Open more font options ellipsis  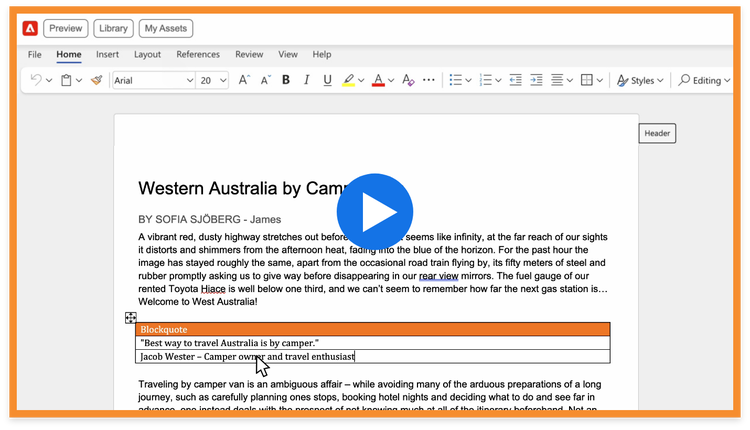pyautogui.click(x=429, y=80)
